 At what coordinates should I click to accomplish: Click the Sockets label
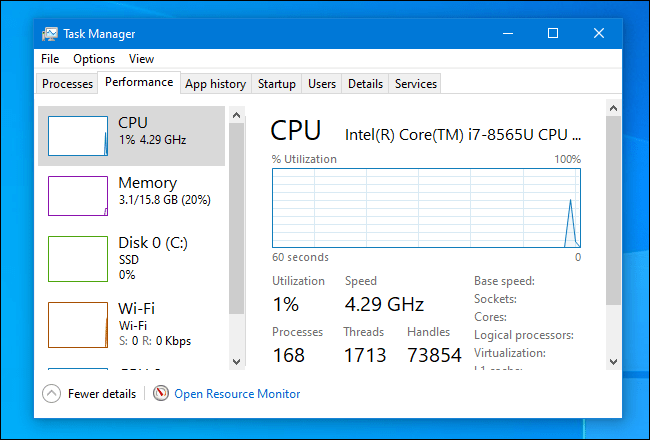click(x=495, y=299)
